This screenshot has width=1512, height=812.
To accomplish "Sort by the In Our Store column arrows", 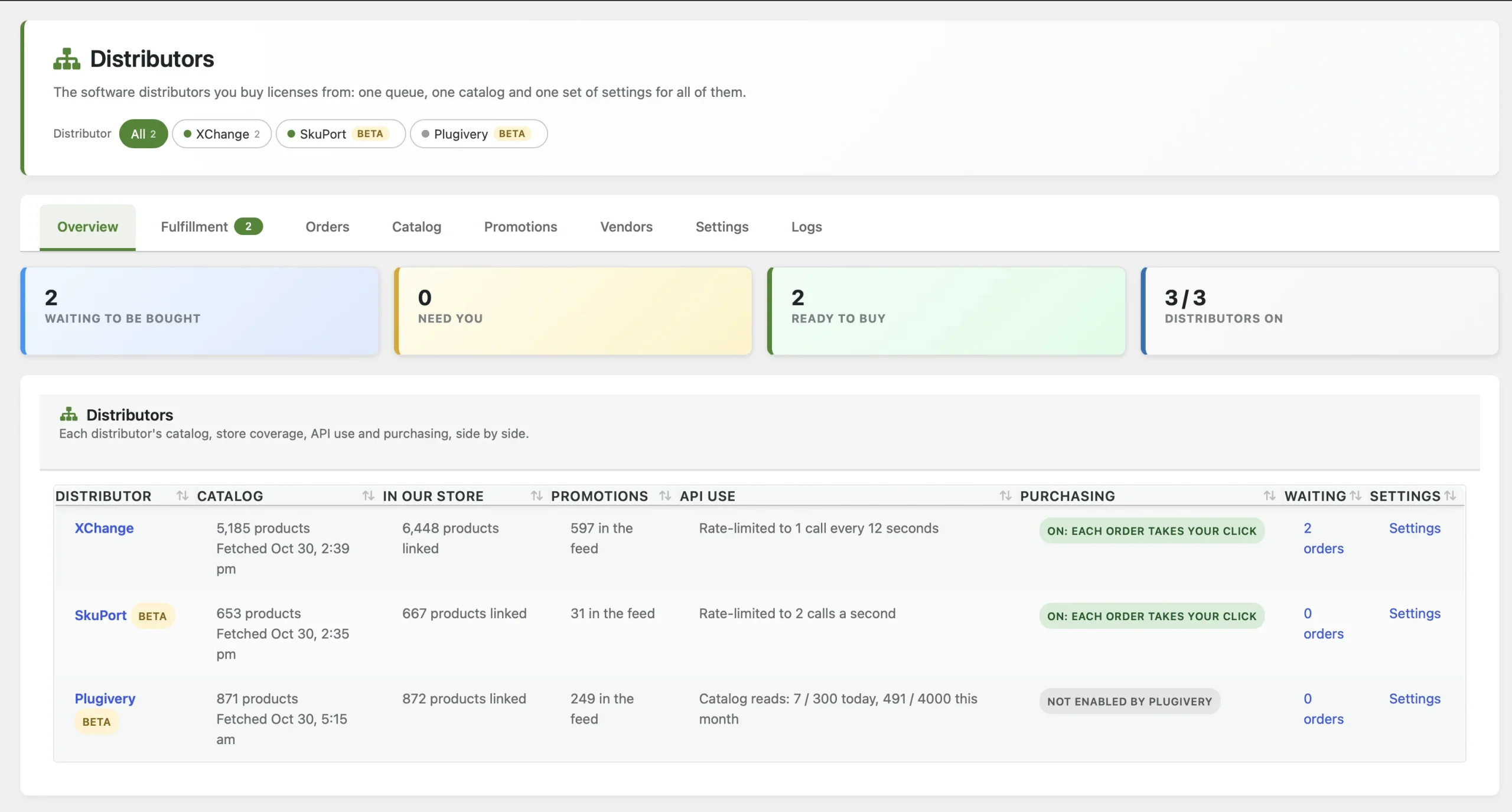I will click(x=537, y=496).
